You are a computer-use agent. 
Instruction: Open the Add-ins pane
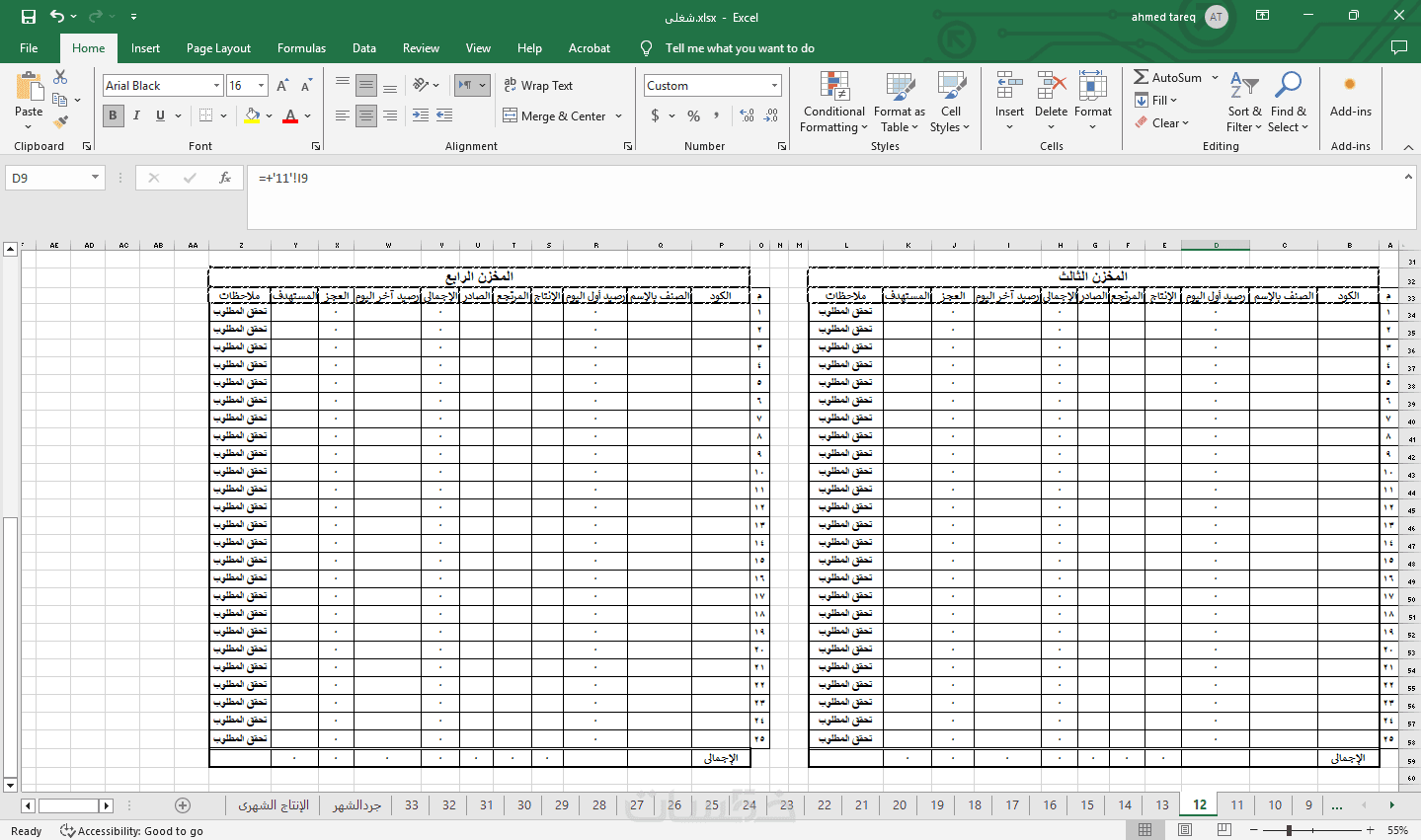pyautogui.click(x=1350, y=96)
